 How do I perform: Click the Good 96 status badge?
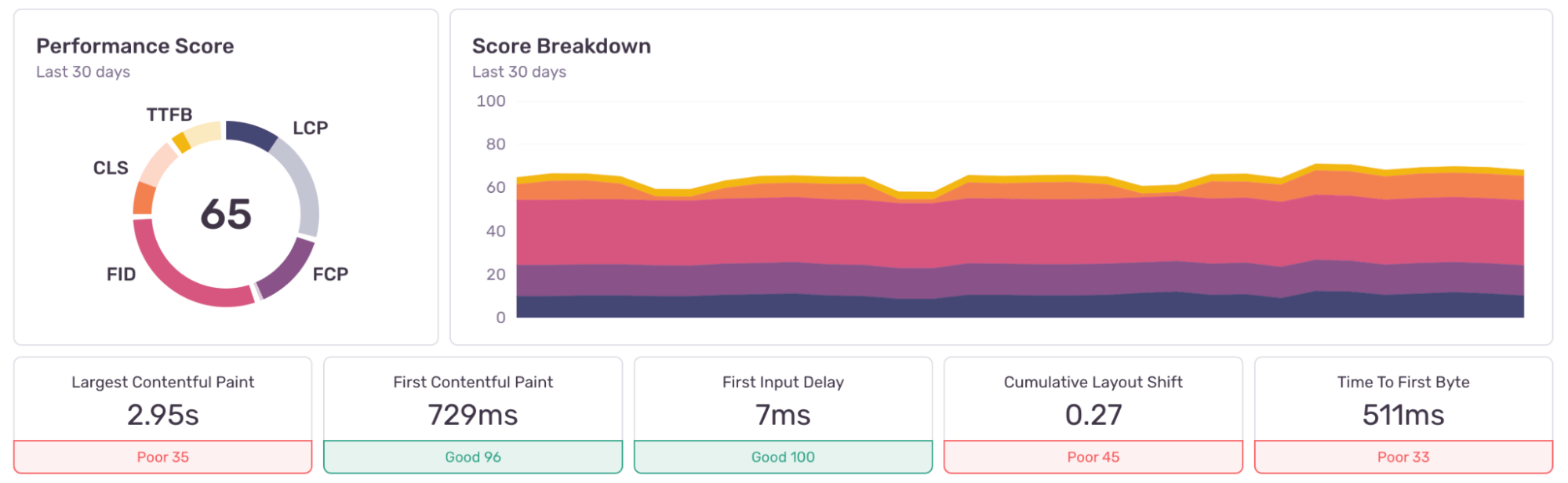(x=473, y=457)
